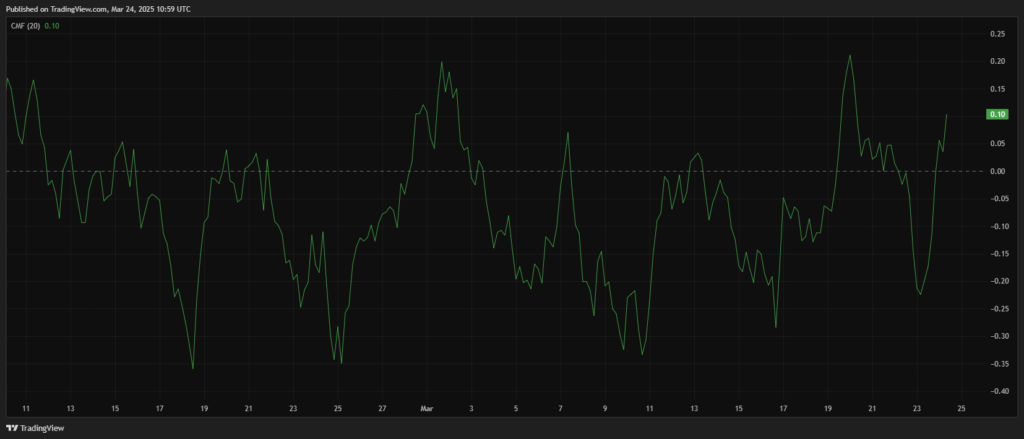
Task: Click the 9 date label on the time axis
Action: 605,409
